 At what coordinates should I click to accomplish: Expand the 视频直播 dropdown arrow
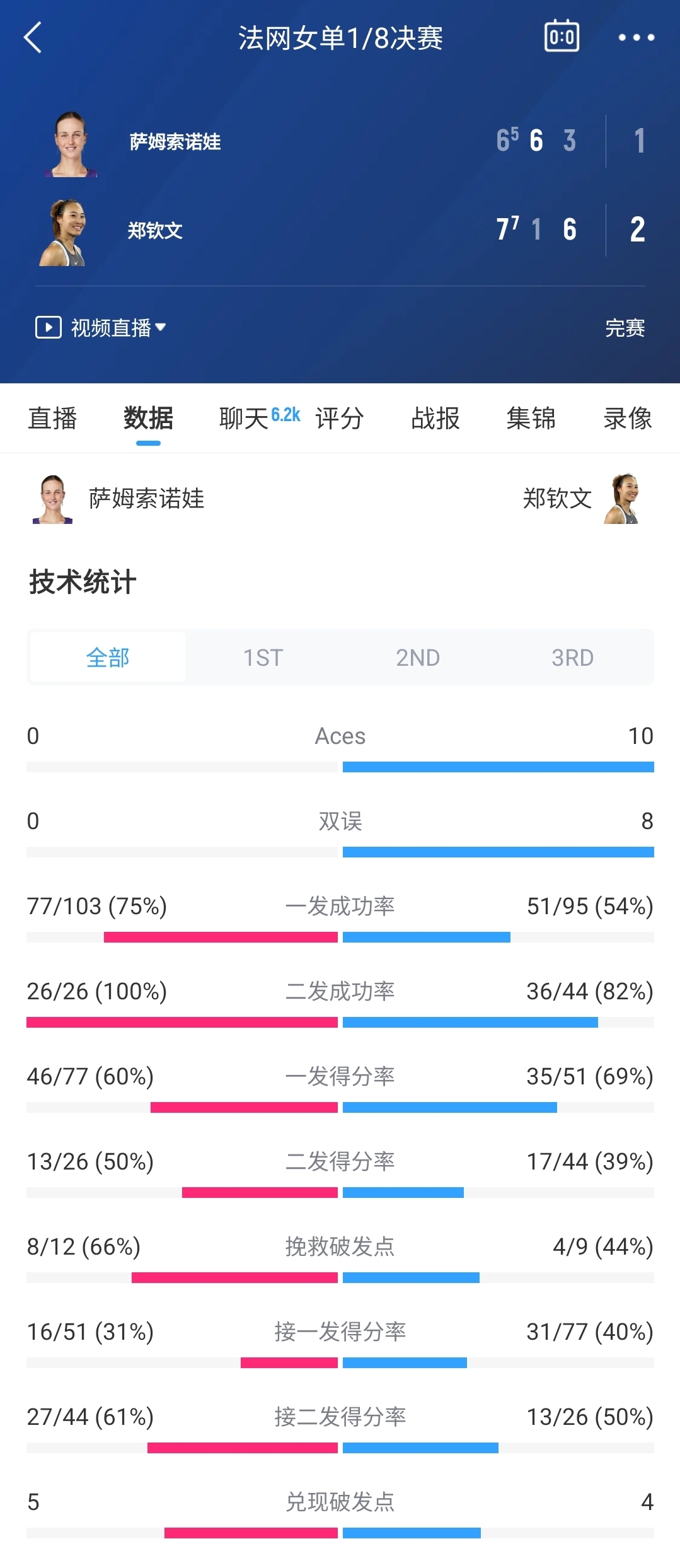[160, 327]
